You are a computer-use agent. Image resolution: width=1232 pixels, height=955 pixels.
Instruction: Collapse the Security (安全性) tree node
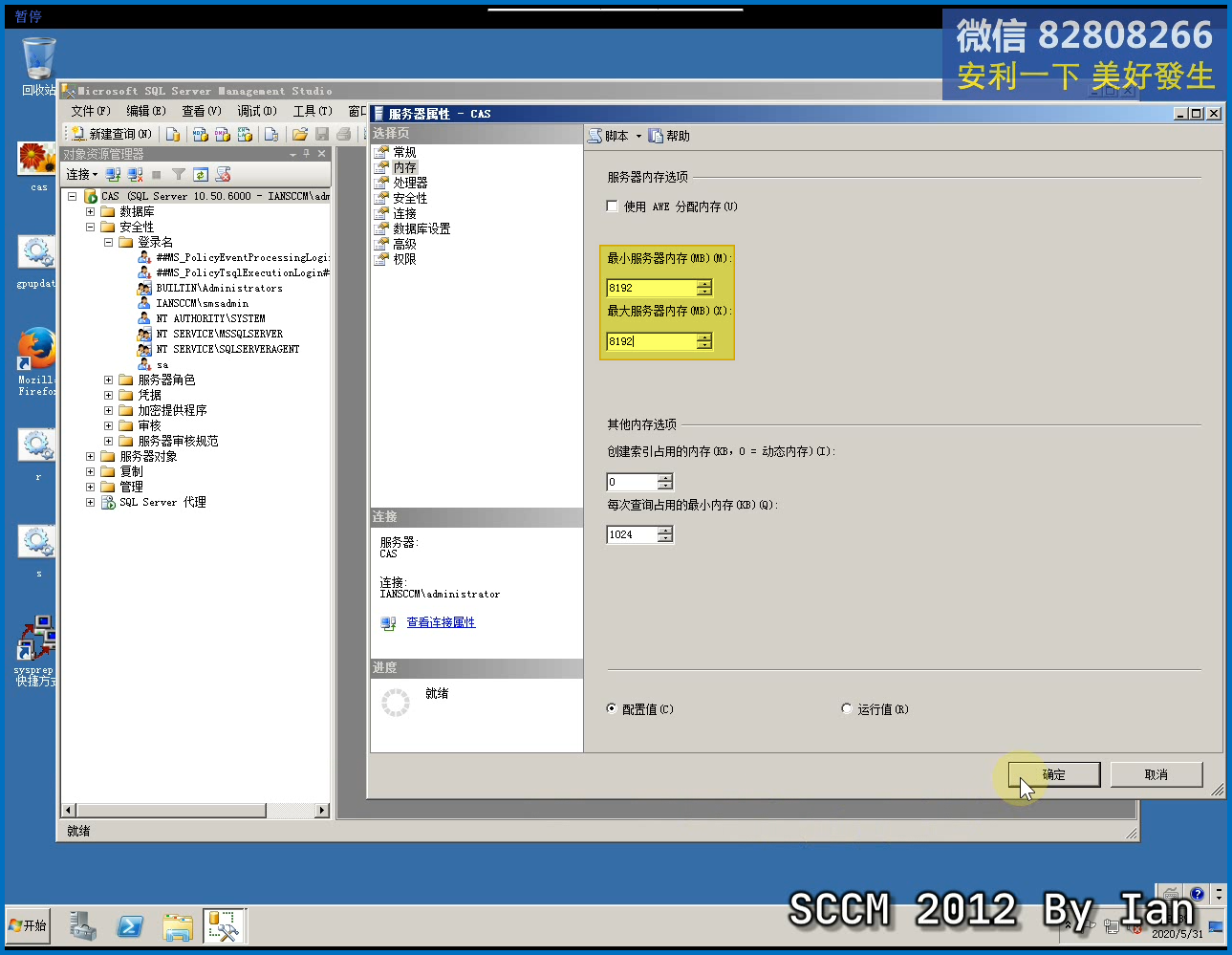90,227
